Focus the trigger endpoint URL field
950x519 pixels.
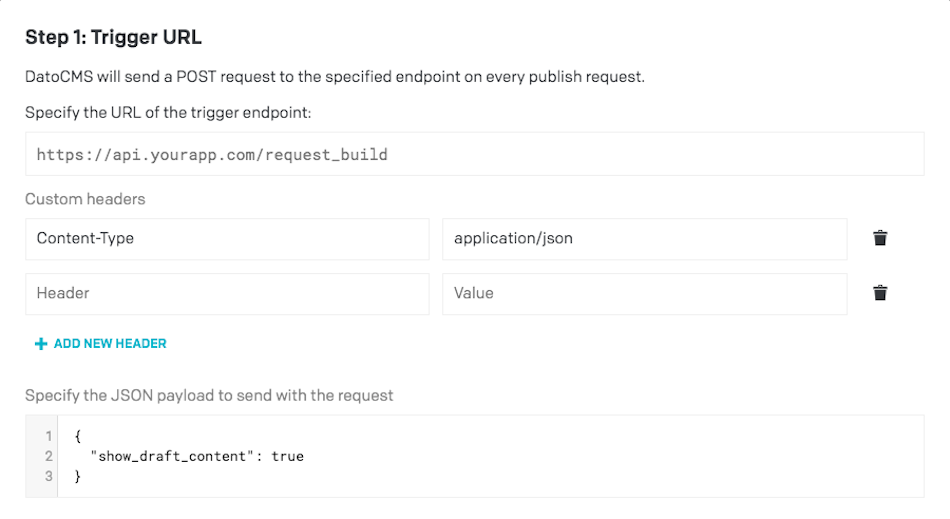coord(474,154)
